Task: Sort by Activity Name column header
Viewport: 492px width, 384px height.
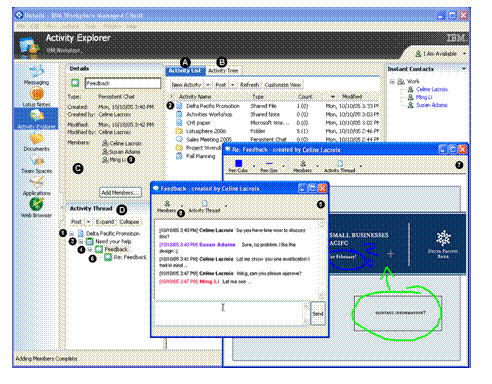Action: (x=195, y=97)
